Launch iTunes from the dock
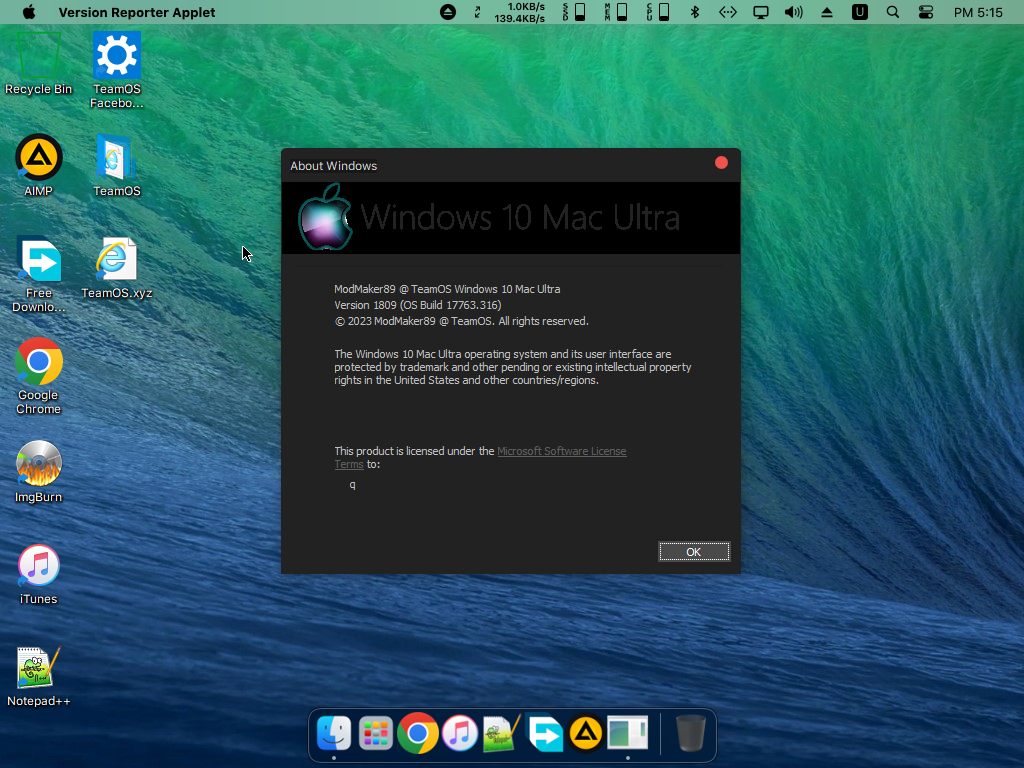 pyautogui.click(x=460, y=733)
